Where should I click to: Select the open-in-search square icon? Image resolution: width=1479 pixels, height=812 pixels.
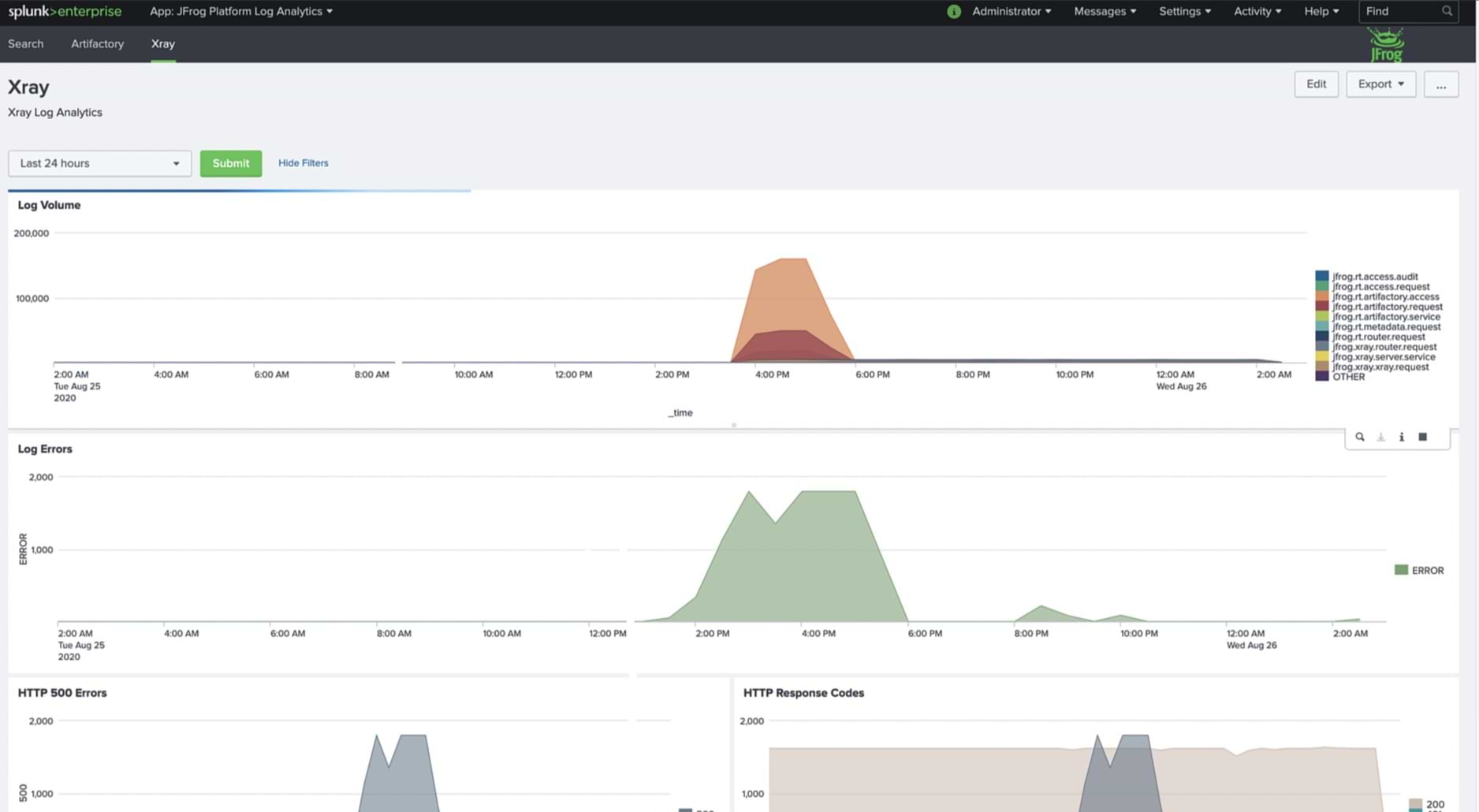click(x=1422, y=436)
